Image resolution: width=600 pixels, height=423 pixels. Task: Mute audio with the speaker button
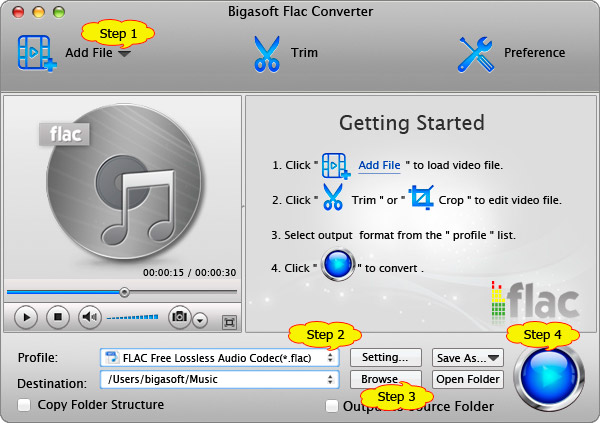point(90,317)
